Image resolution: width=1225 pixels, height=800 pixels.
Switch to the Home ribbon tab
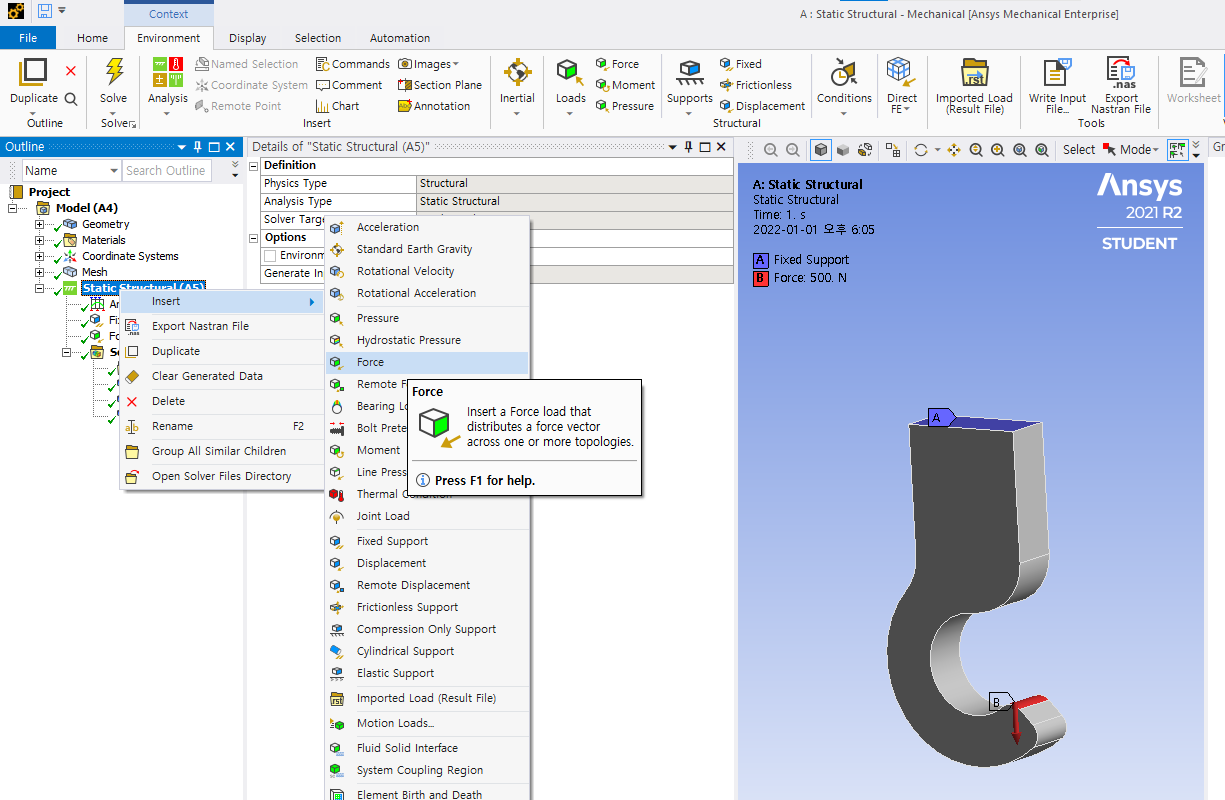pyautogui.click(x=92, y=38)
